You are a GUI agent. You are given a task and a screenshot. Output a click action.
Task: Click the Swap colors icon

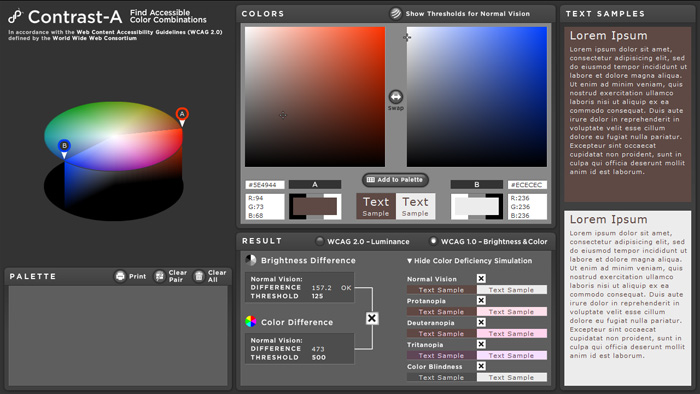click(x=396, y=97)
